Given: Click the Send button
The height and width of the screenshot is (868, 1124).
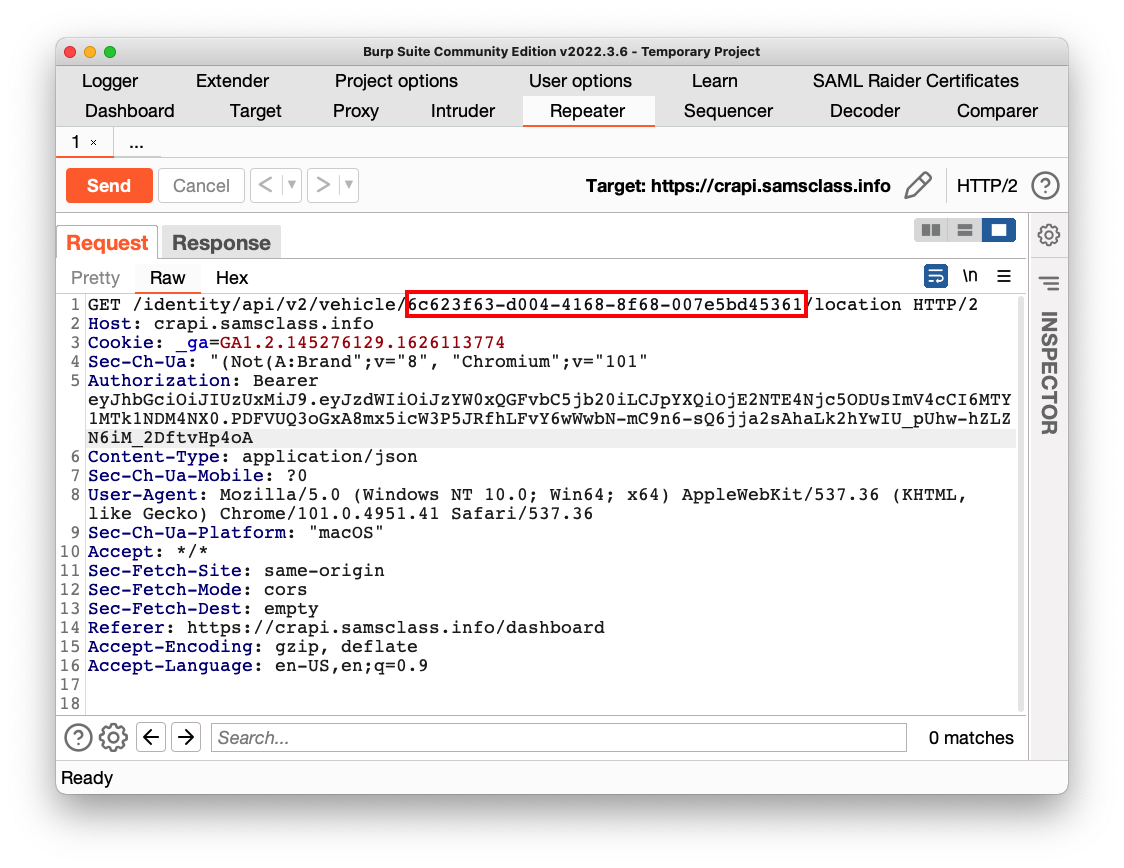Looking at the screenshot, I should pyautogui.click(x=109, y=186).
